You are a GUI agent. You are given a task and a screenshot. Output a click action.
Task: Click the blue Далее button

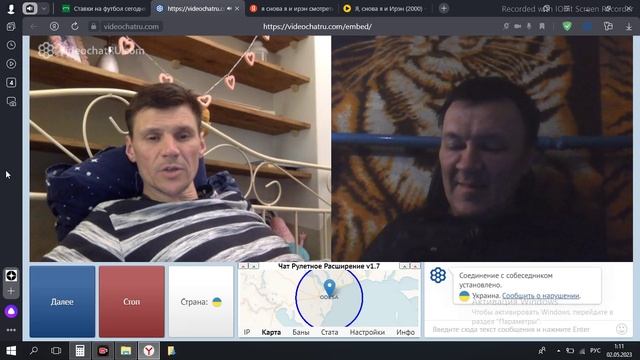point(62,302)
